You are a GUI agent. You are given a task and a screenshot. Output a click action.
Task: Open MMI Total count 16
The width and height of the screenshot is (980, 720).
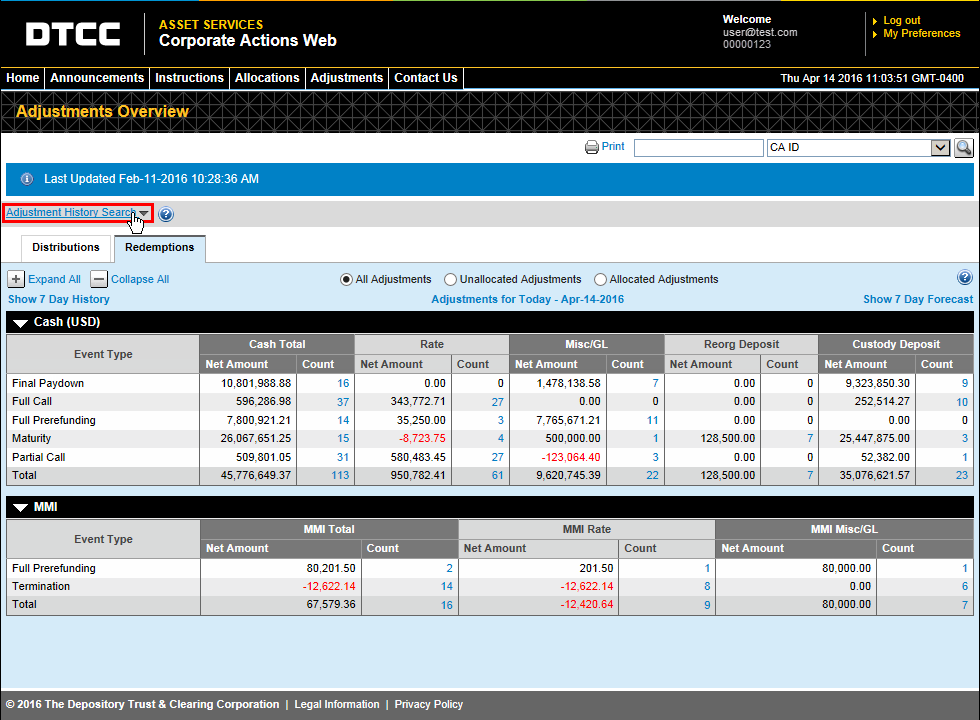click(x=446, y=605)
